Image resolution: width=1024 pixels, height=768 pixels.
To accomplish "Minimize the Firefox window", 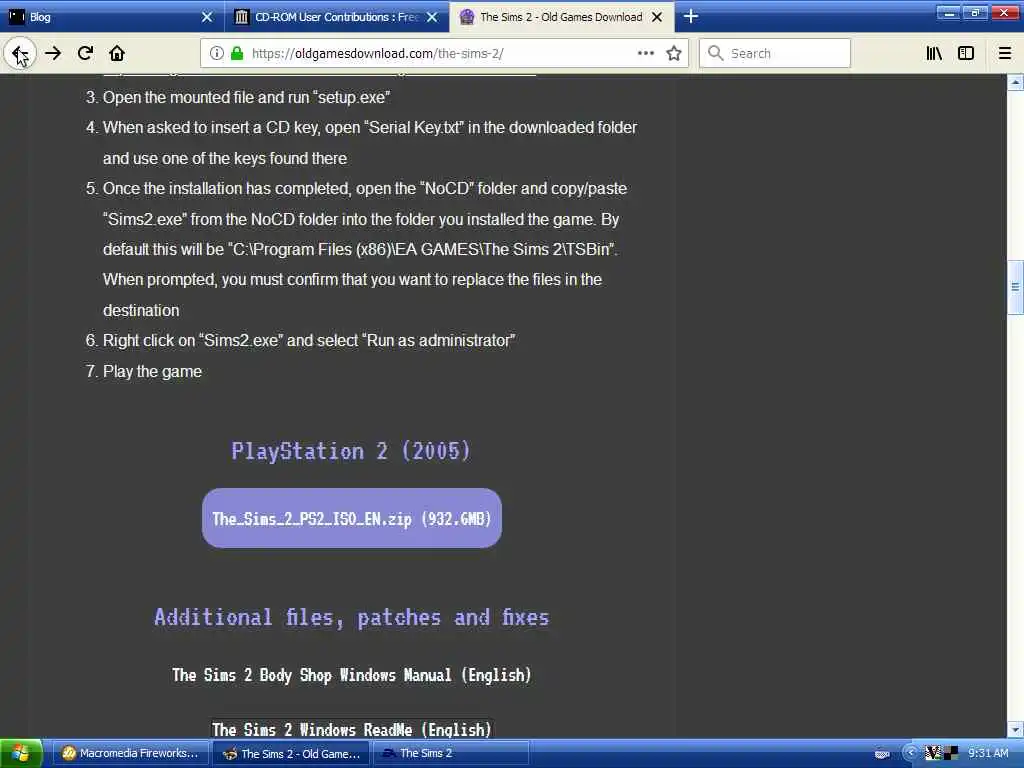I will 949,12.
